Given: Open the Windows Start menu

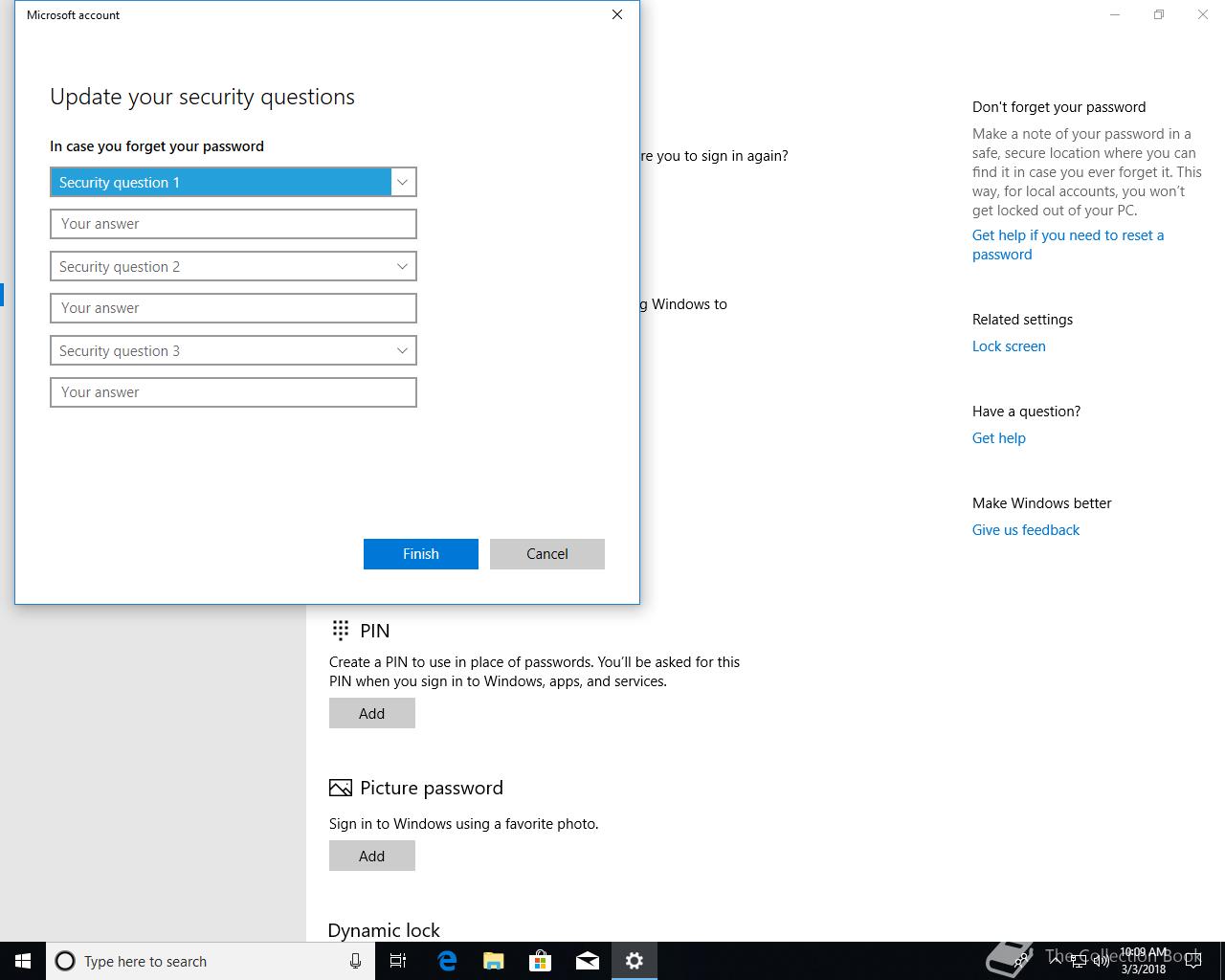Looking at the screenshot, I should coord(23,961).
